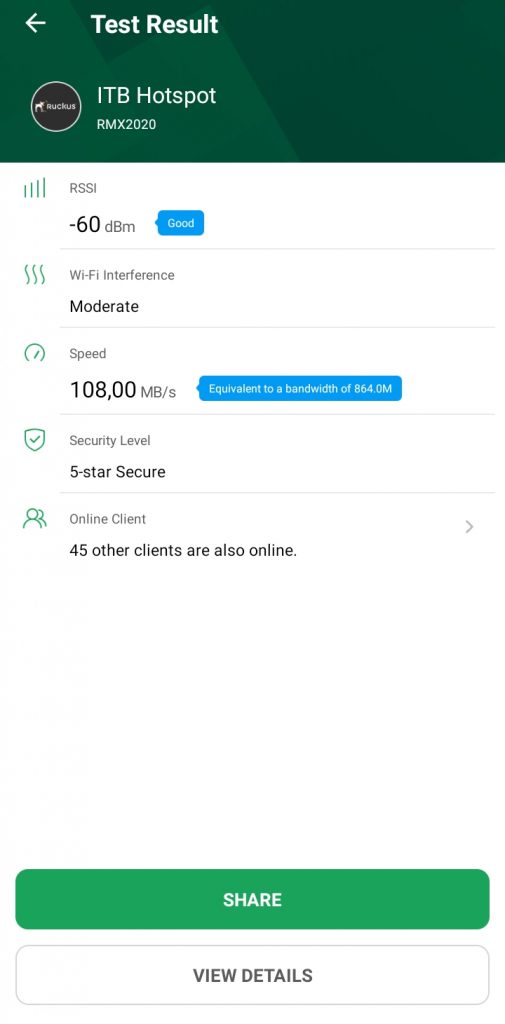505x1024 pixels.
Task: Tap the Ruckus router logo
Action: coord(56,106)
